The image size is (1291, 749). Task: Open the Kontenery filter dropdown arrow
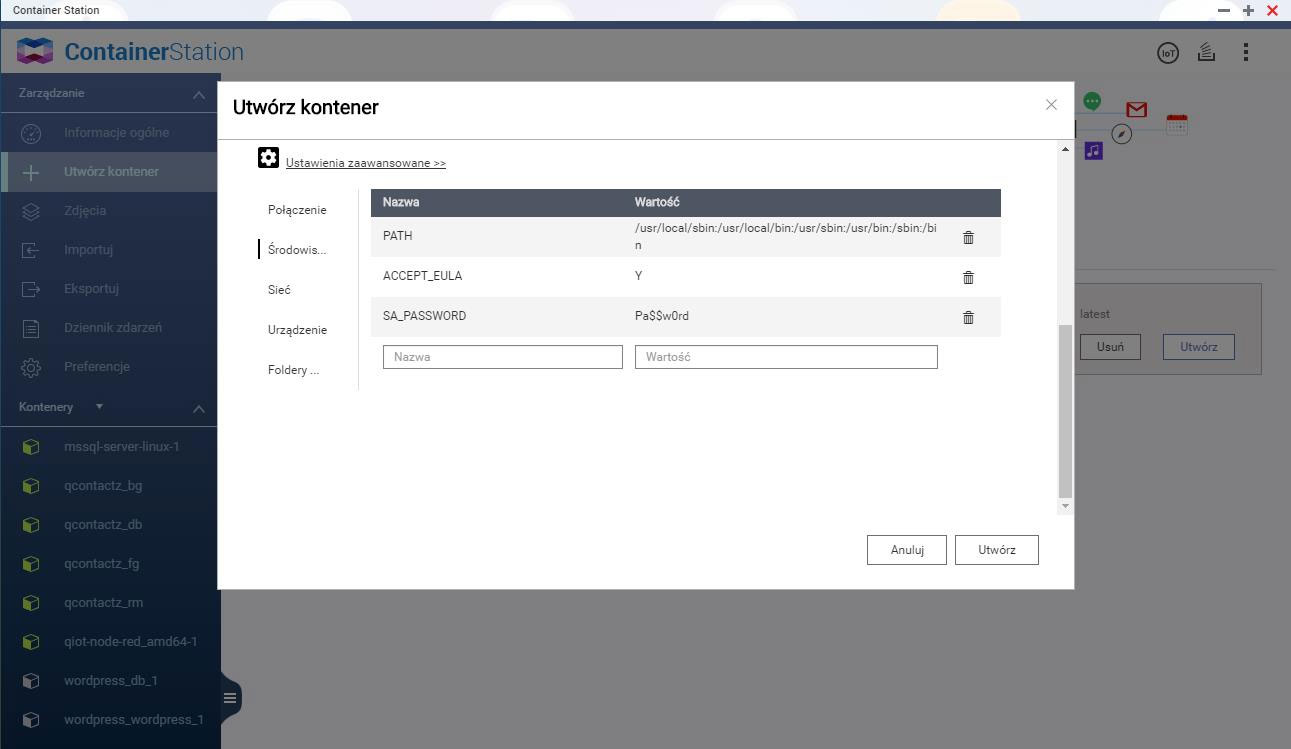coord(99,407)
